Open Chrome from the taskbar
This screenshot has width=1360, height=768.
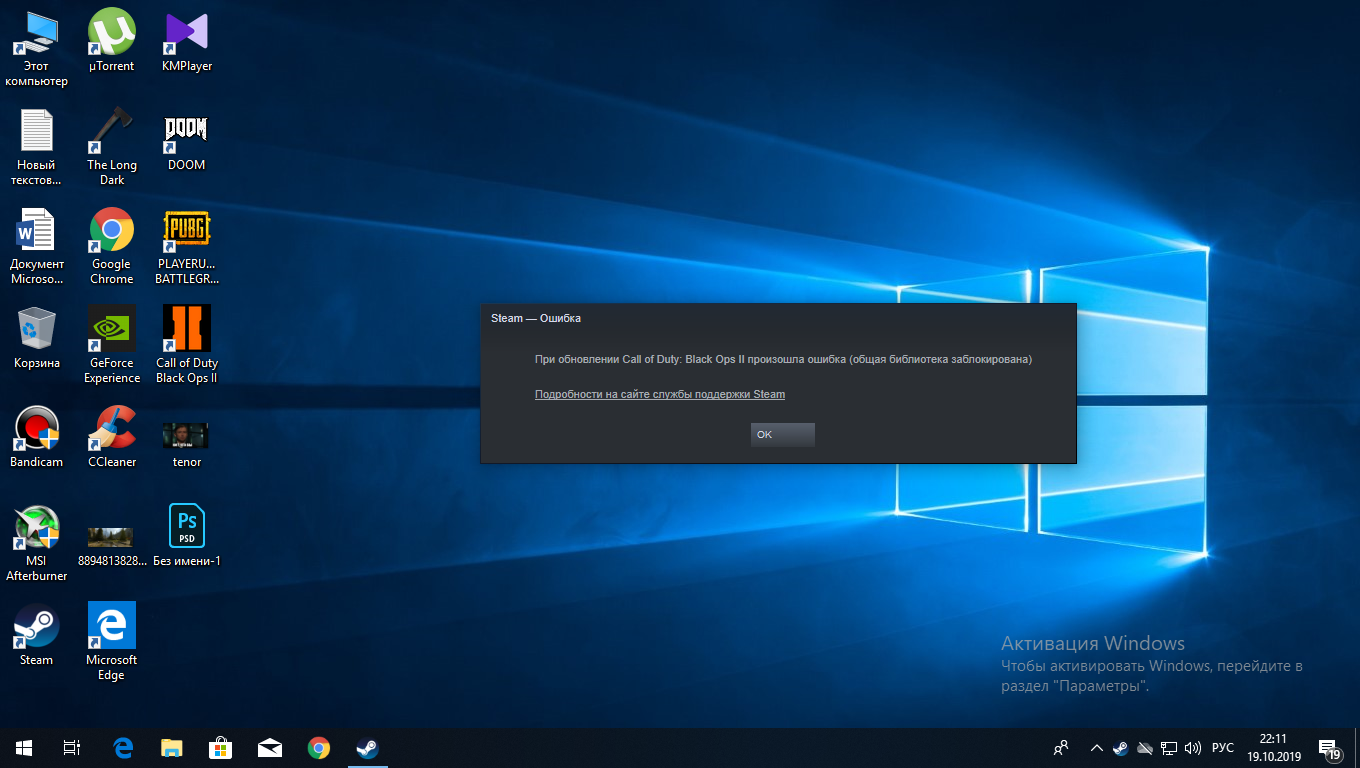pos(319,748)
